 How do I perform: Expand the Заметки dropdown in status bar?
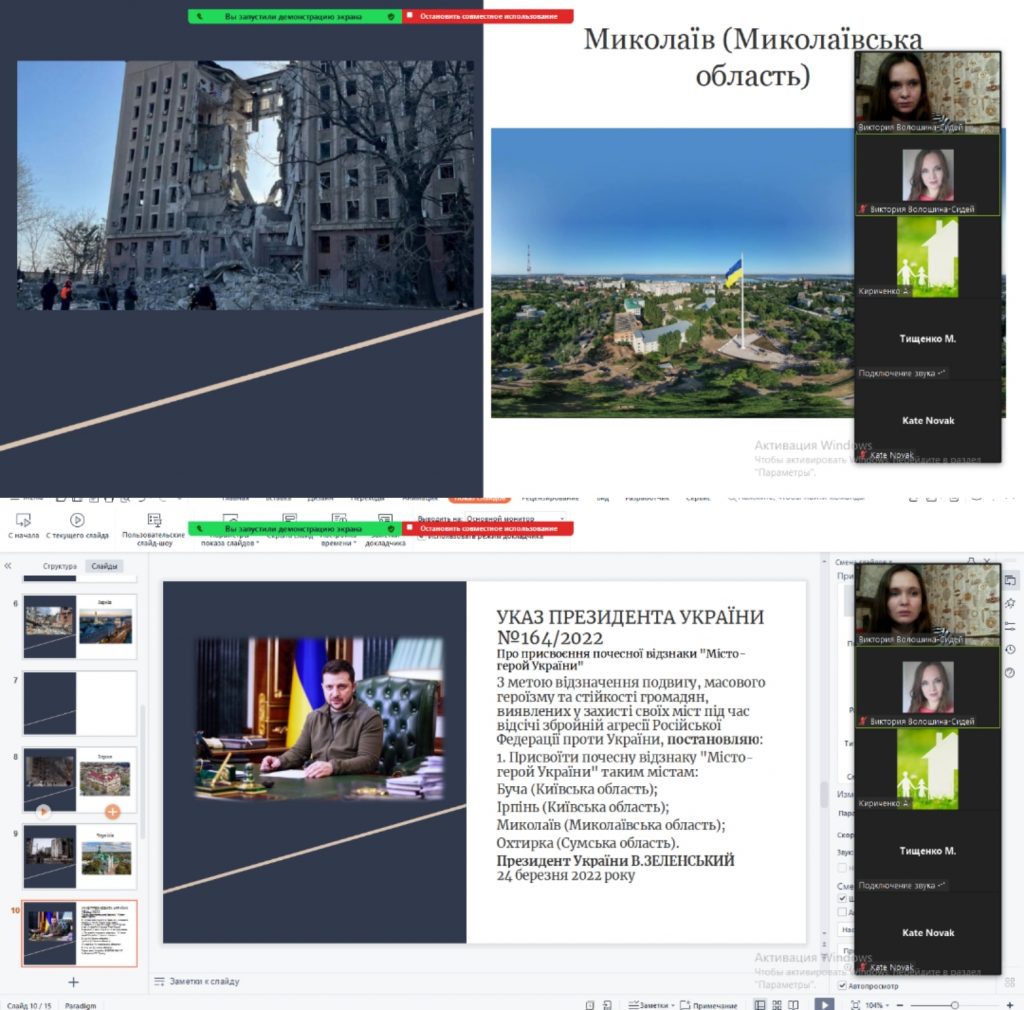tap(652, 1005)
